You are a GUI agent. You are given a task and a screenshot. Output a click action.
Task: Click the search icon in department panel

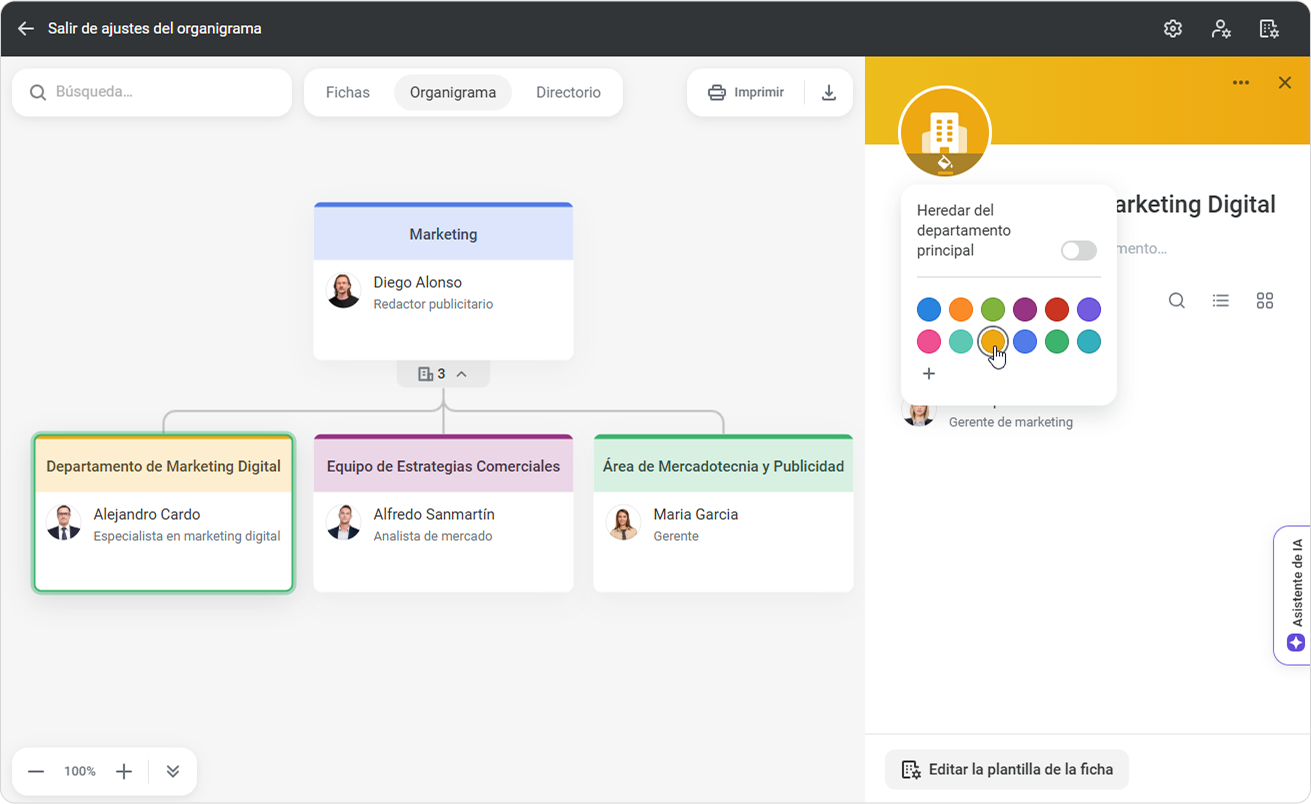1177,301
